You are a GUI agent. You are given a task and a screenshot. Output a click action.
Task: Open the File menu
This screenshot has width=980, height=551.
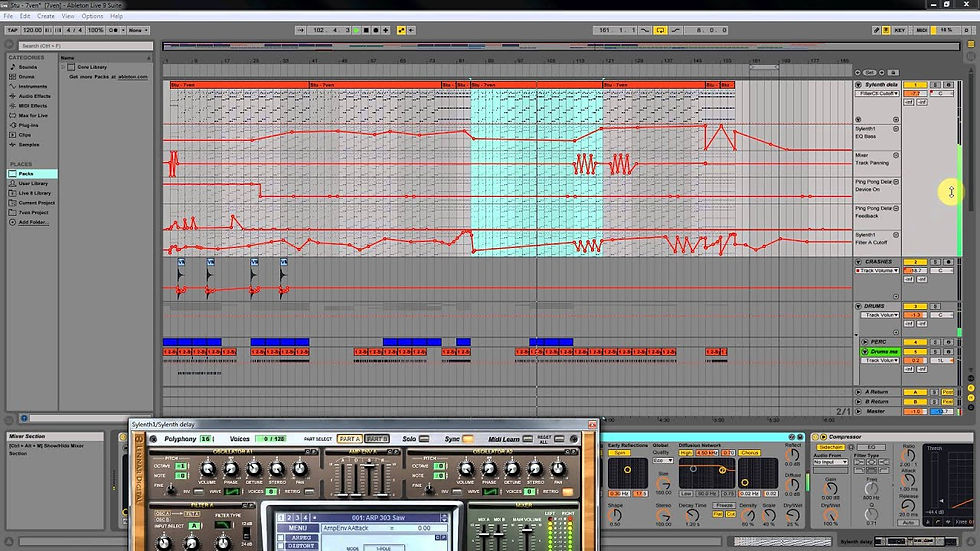[x=8, y=16]
